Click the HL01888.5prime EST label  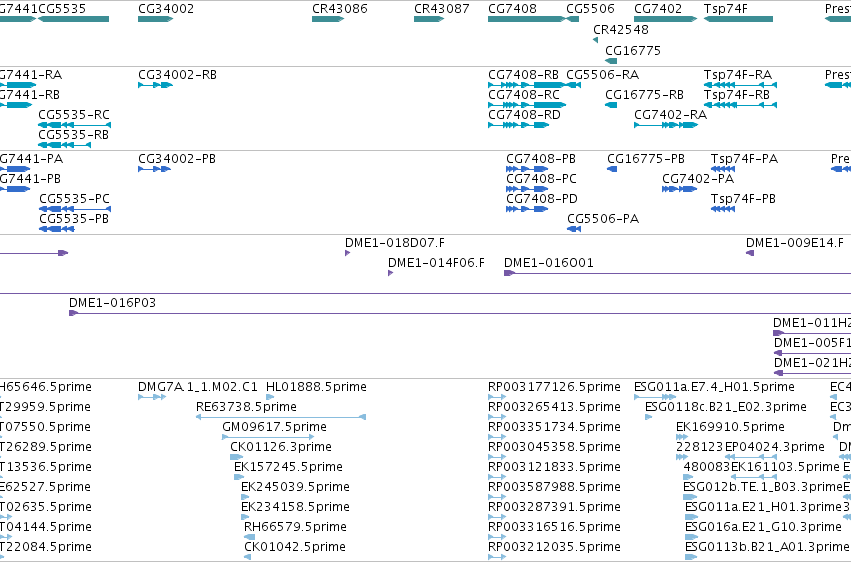click(x=316, y=387)
